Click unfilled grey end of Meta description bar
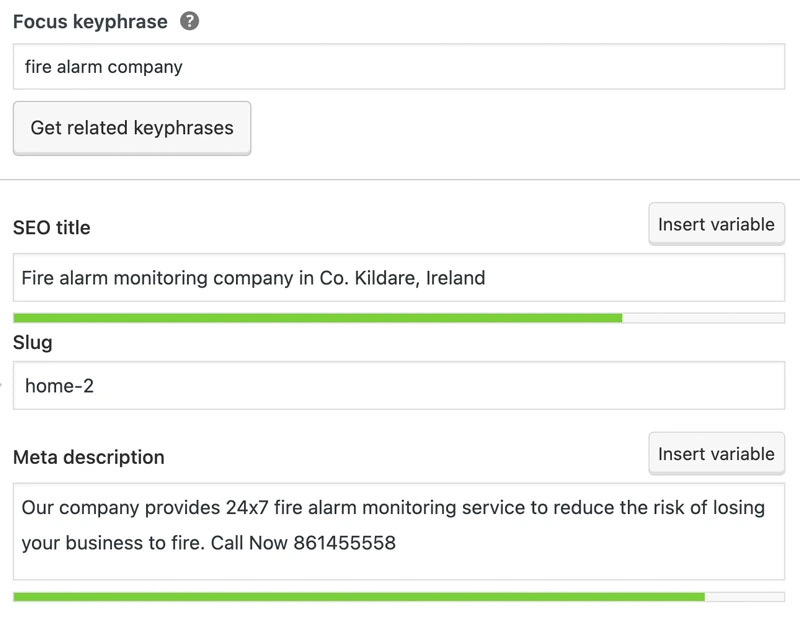This screenshot has height=618, width=800. (x=744, y=597)
